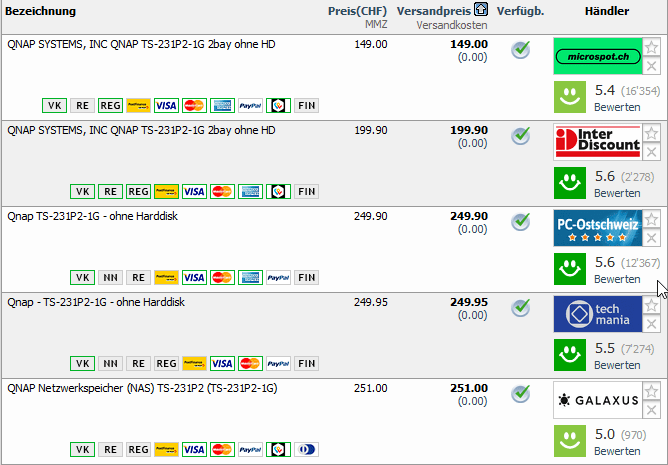This screenshot has width=668, height=465.
Task: Hide Inter Discount using its X button
Action: tap(651, 152)
